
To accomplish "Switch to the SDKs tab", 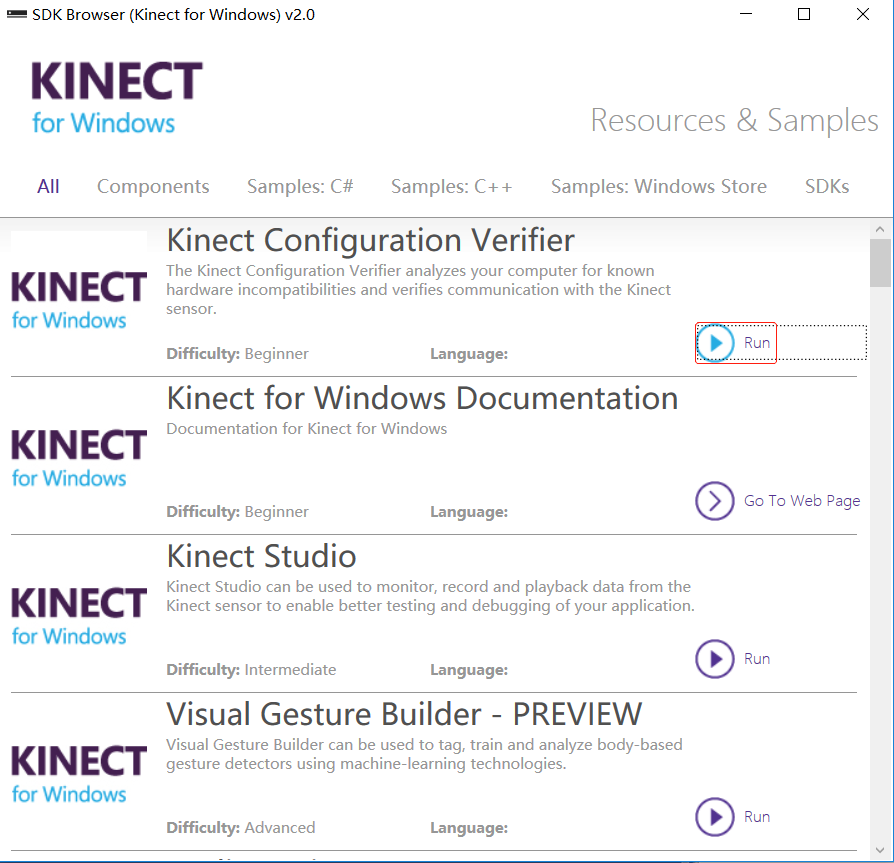I will click(x=827, y=187).
